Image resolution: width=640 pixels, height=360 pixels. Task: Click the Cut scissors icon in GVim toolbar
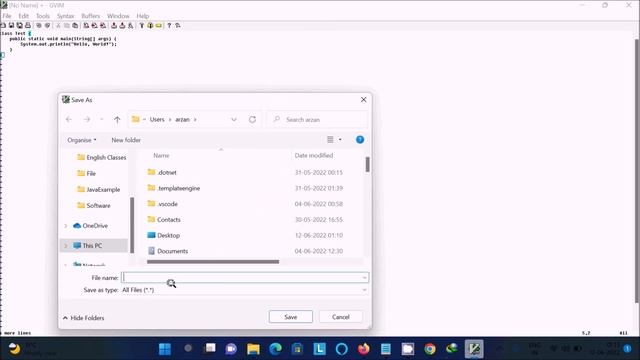[58, 25]
